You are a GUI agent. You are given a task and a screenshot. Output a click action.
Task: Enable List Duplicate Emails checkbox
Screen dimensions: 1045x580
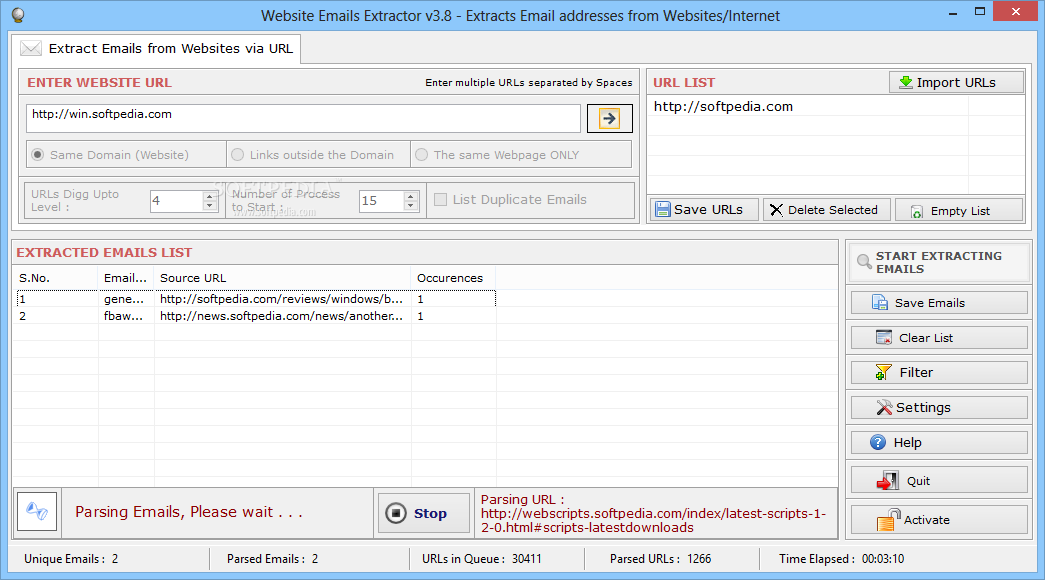coord(441,199)
